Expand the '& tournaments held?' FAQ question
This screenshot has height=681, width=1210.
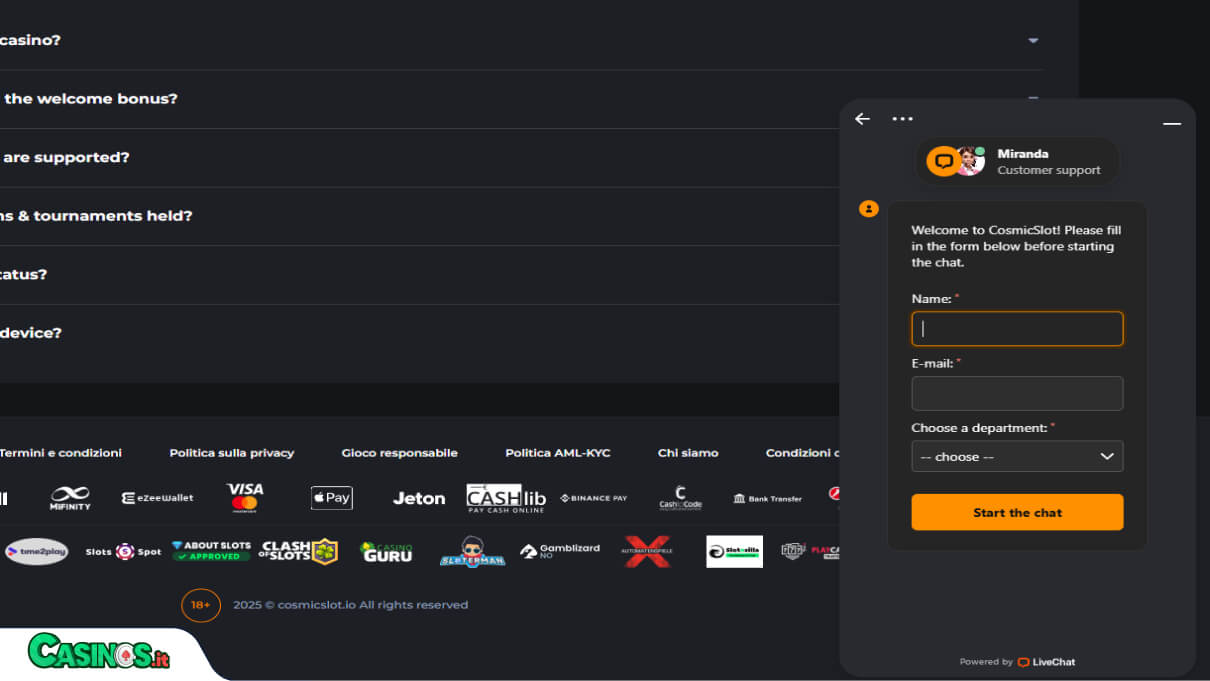419,216
